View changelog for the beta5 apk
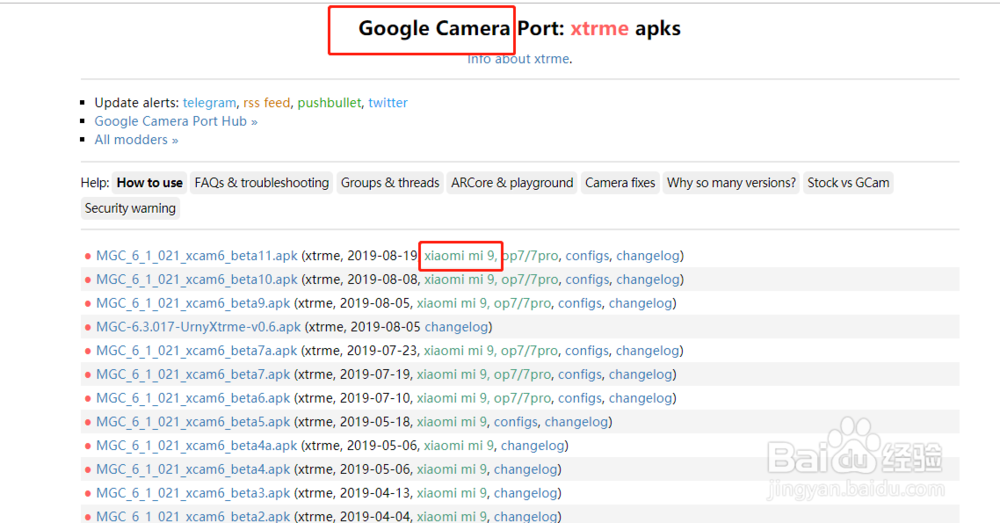This screenshot has height=523, width=1000. tap(577, 422)
